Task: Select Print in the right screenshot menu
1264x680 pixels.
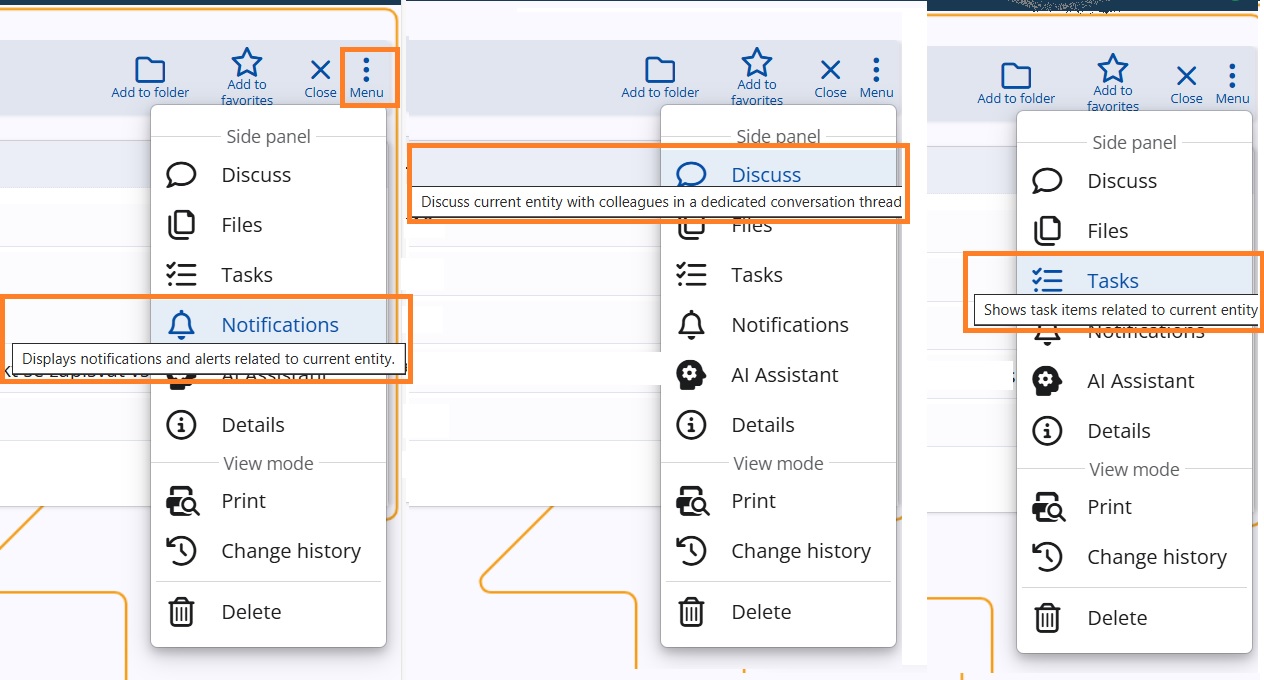Action: [1134, 507]
